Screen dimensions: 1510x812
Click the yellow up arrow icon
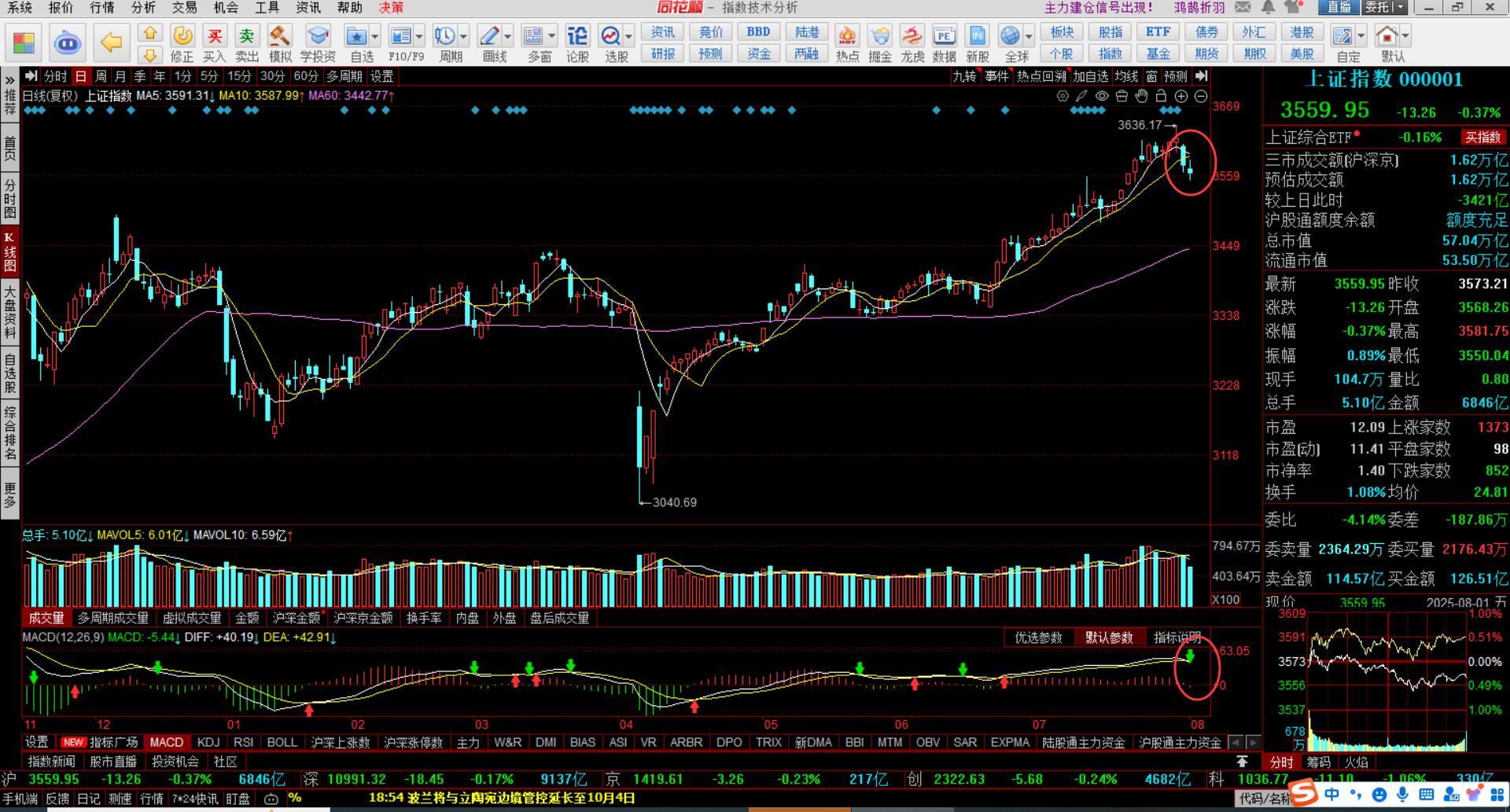[x=150, y=33]
